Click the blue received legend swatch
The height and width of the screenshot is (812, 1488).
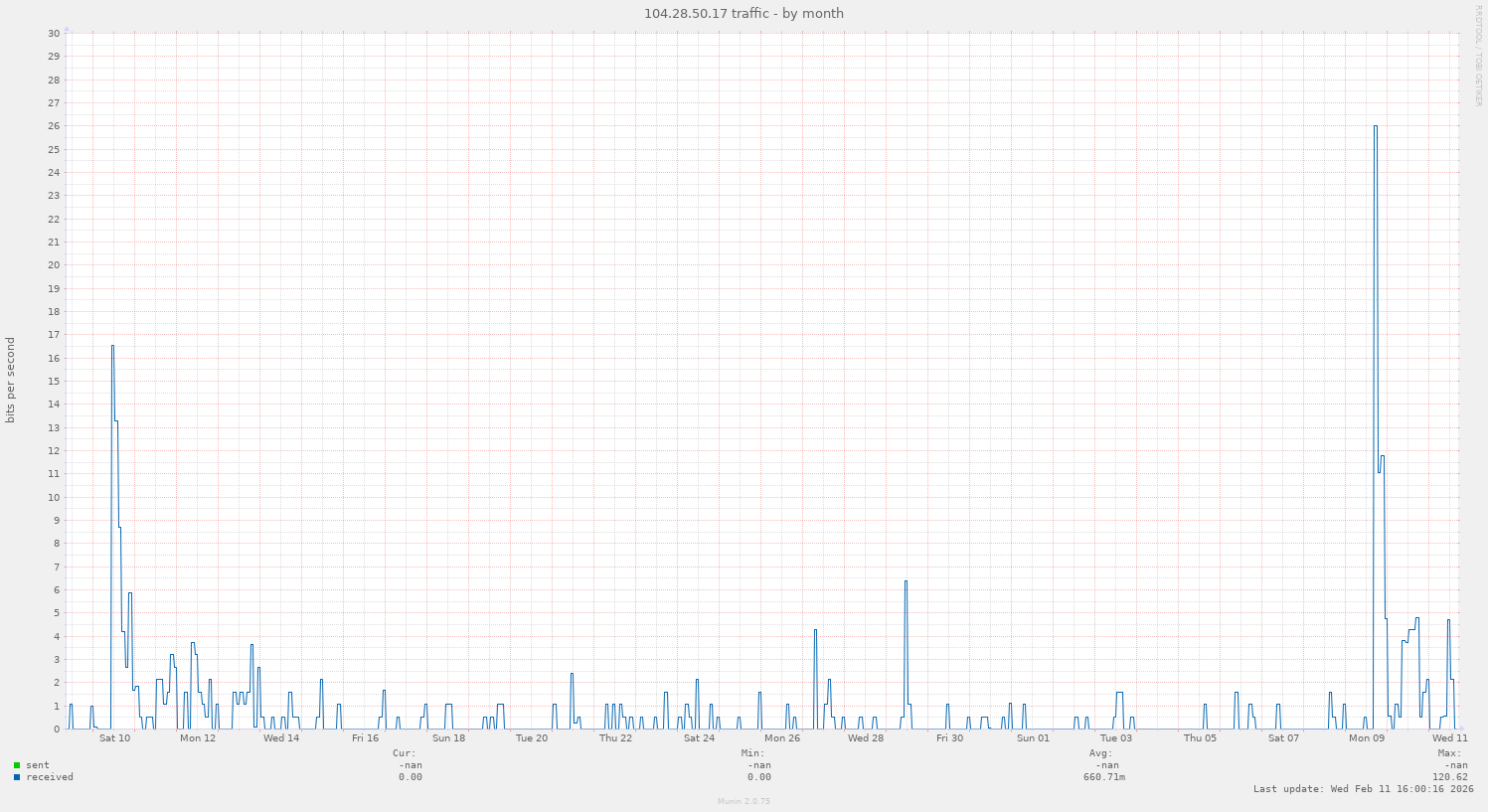(17, 777)
